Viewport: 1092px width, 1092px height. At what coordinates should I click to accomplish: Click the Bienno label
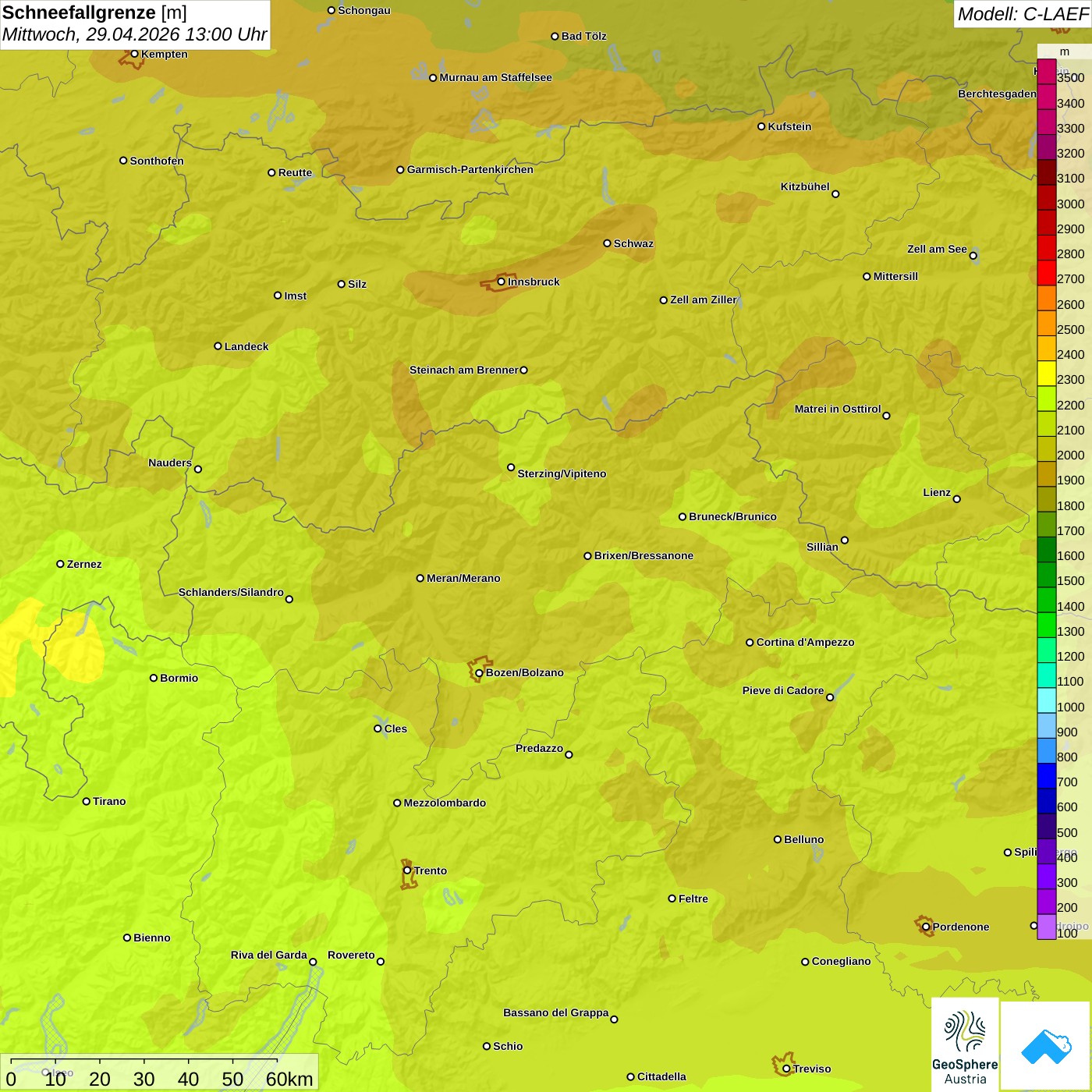151,938
